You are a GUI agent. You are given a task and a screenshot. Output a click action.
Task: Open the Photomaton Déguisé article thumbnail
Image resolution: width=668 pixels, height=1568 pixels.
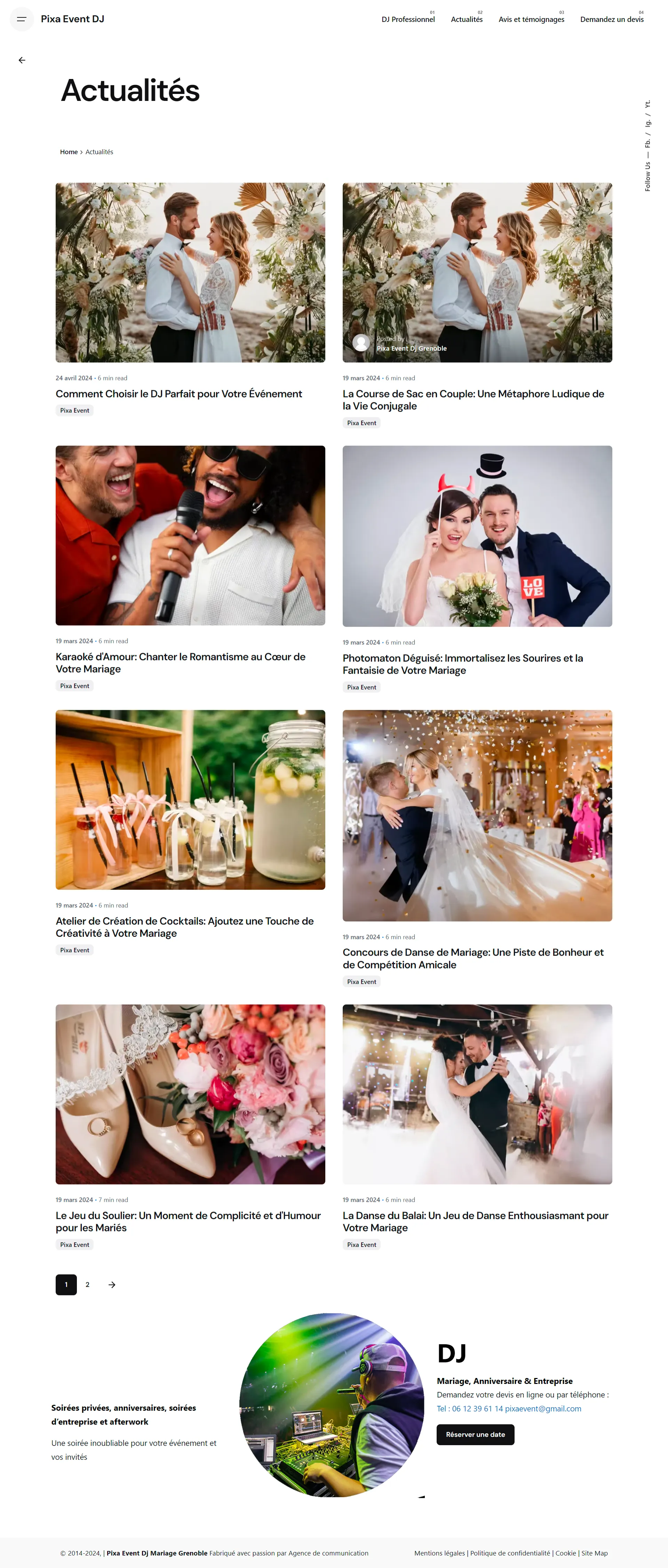[x=477, y=536]
